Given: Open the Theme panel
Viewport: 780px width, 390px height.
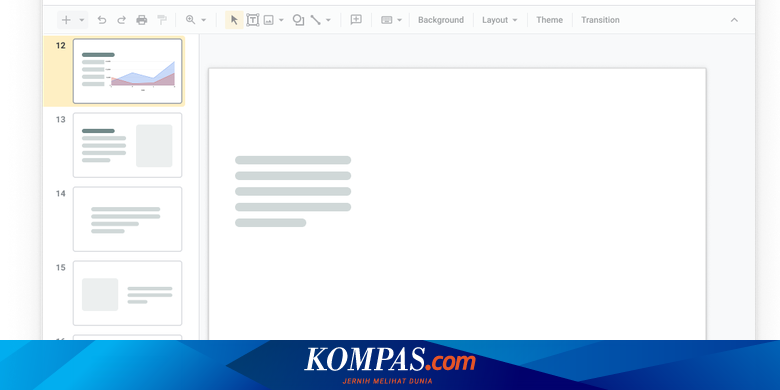Looking at the screenshot, I should pyautogui.click(x=550, y=20).
